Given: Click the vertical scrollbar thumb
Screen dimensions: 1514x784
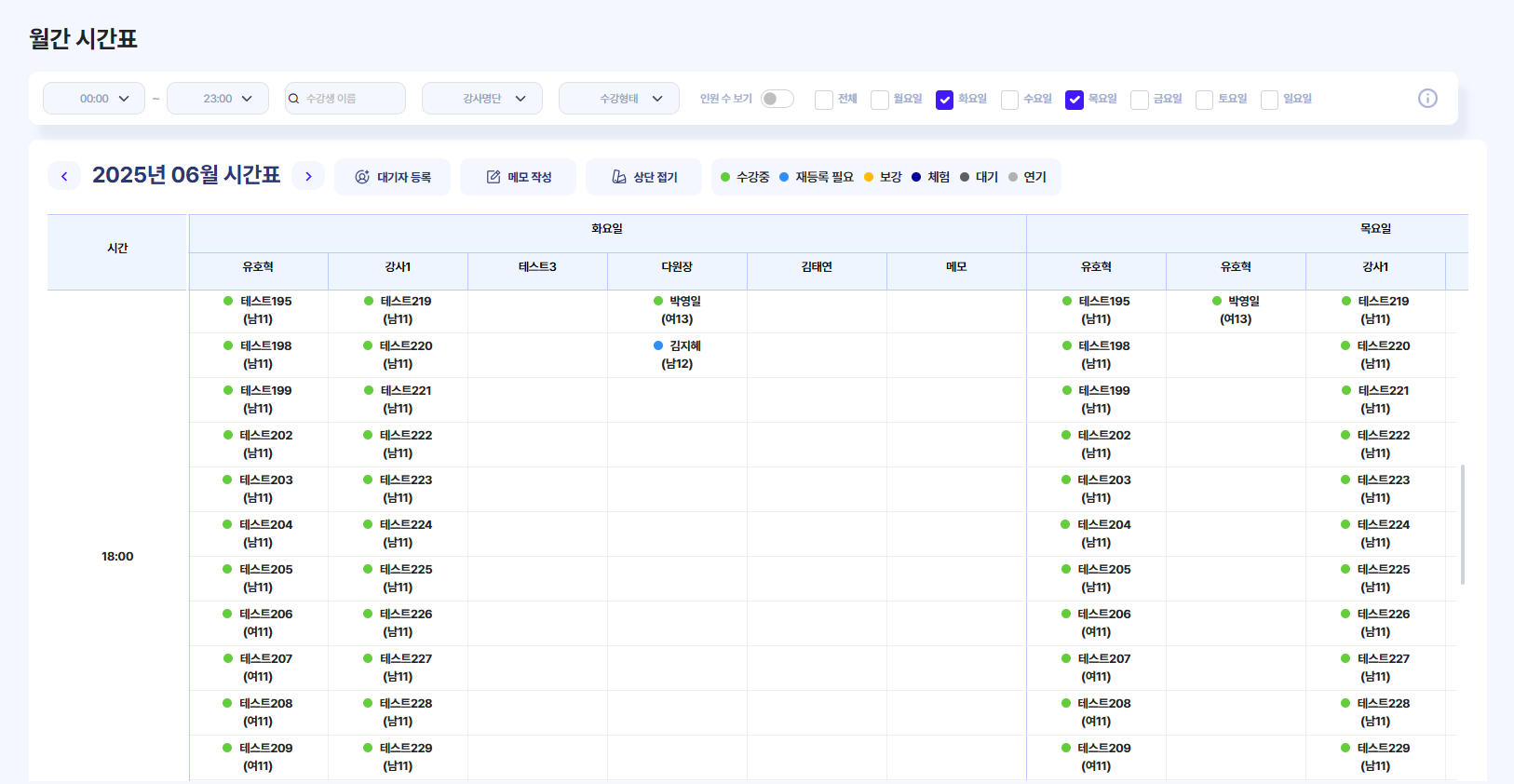Looking at the screenshot, I should pos(1463,524).
